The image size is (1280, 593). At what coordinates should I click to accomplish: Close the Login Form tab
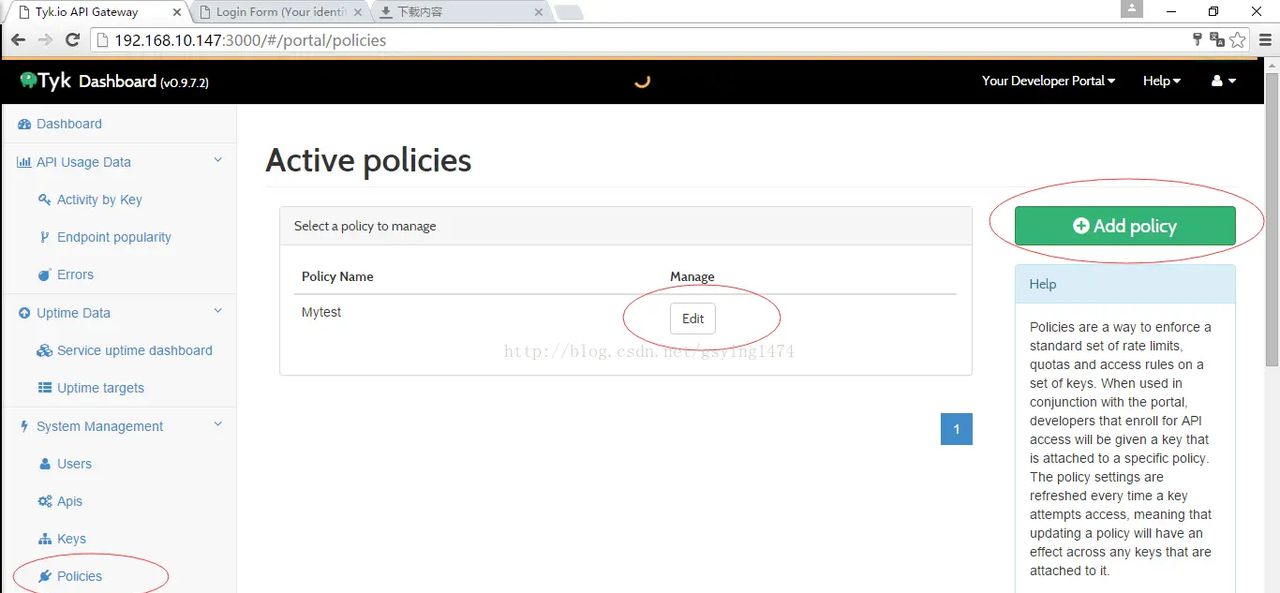tap(357, 12)
